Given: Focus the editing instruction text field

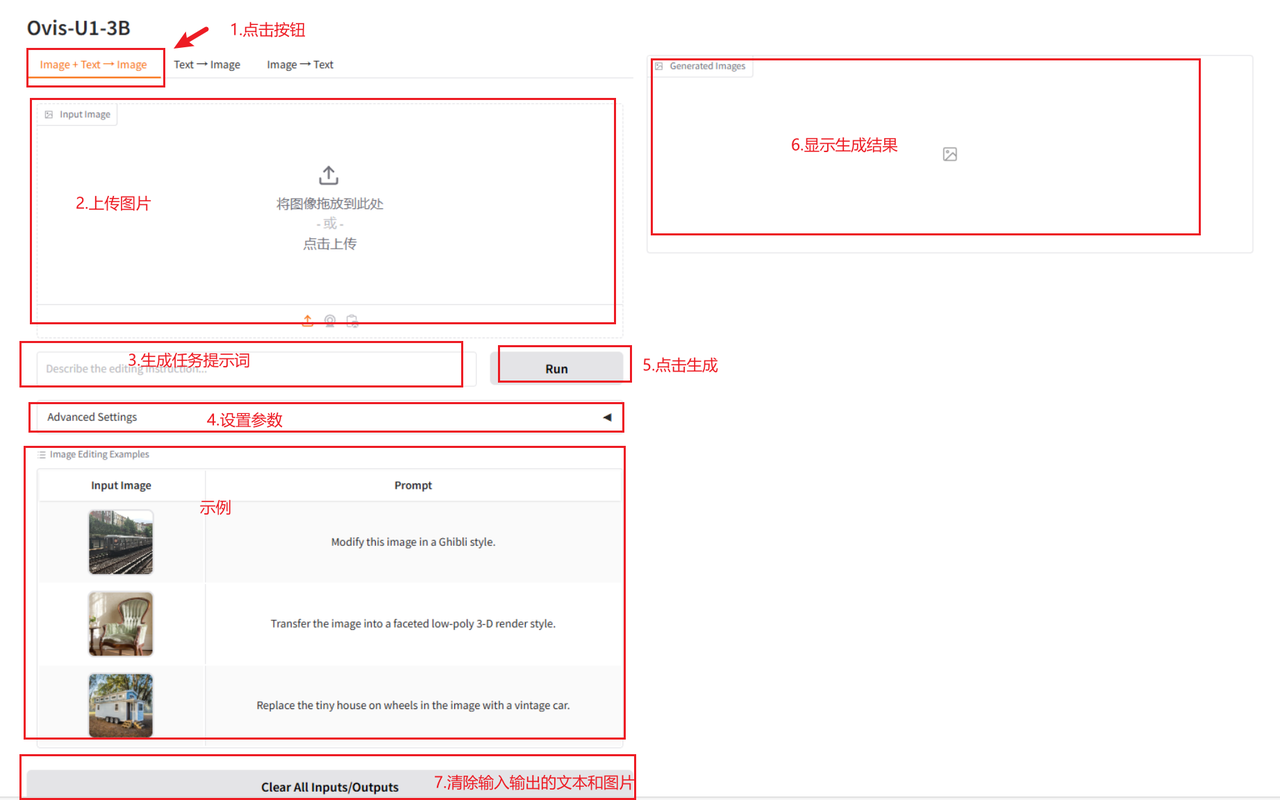Looking at the screenshot, I should tap(256, 369).
